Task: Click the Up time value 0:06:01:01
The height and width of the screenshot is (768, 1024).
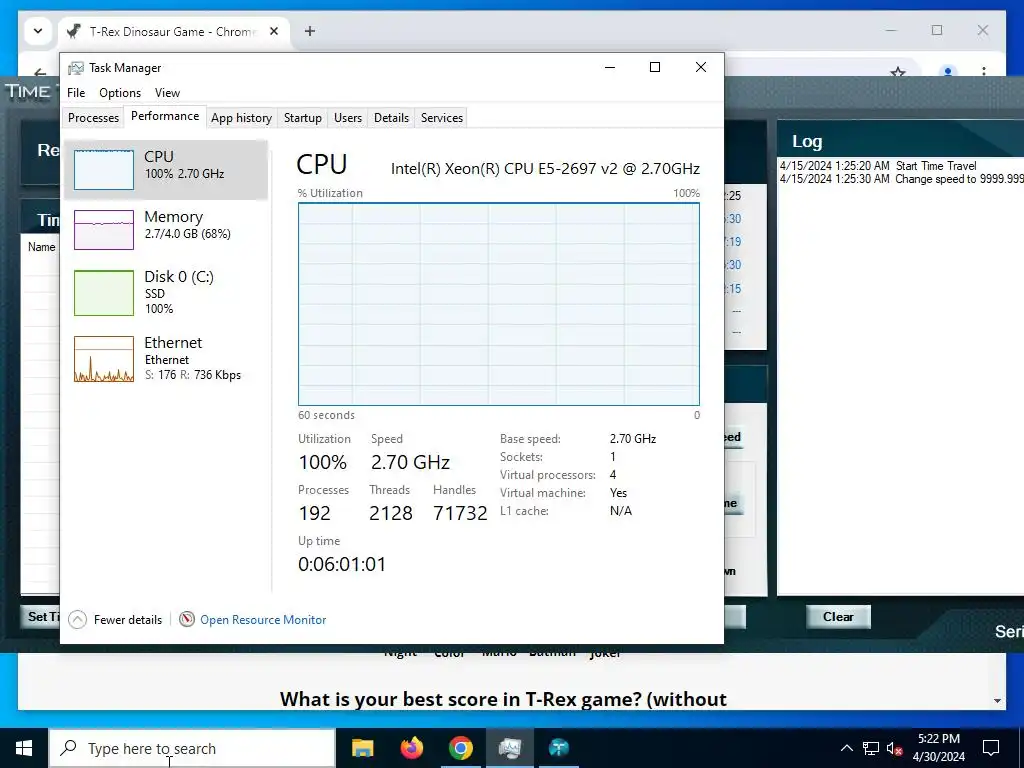Action: point(342,564)
